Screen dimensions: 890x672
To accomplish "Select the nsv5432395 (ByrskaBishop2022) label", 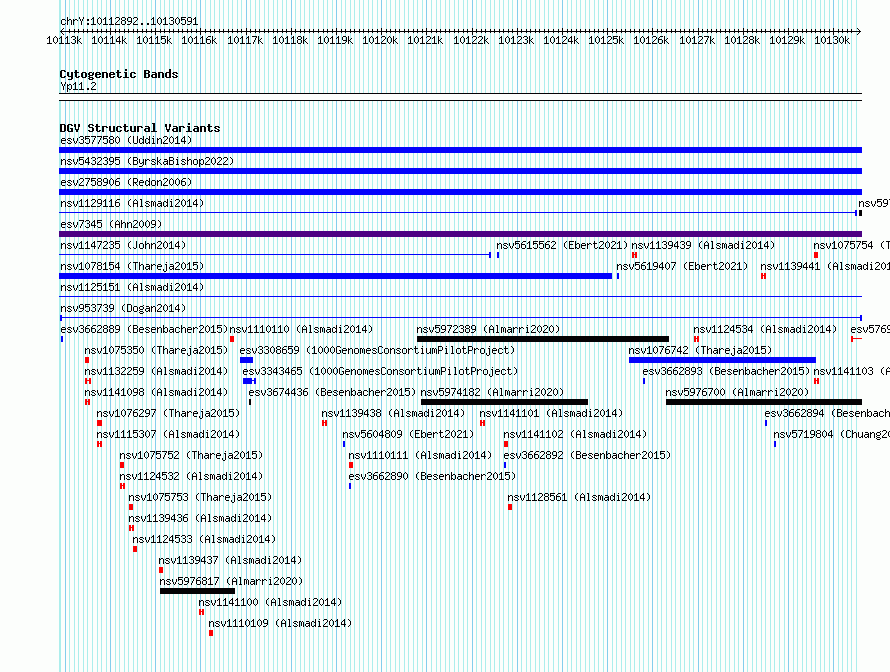I will click(147, 161).
